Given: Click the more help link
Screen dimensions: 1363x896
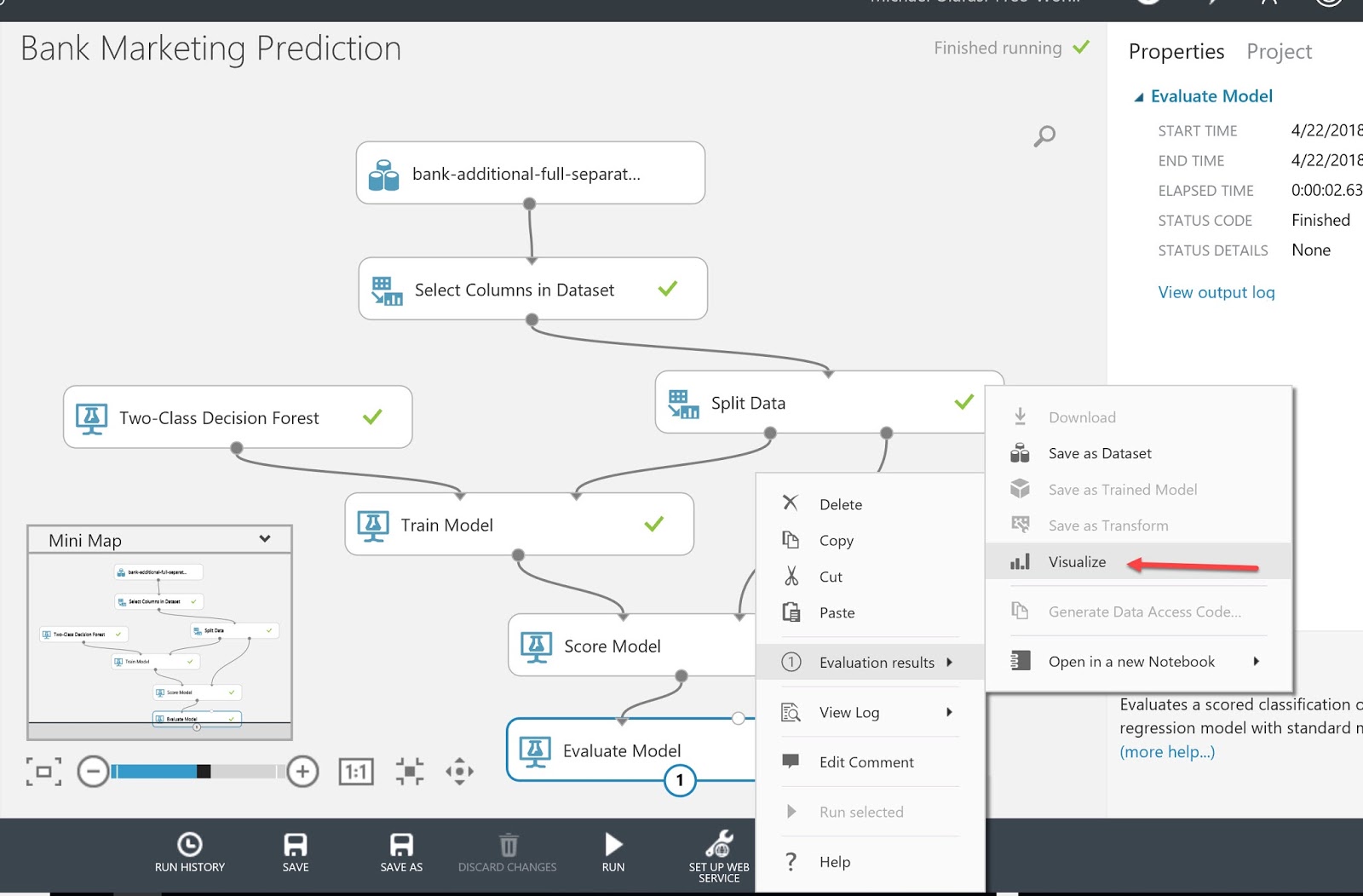Looking at the screenshot, I should coord(1167,752).
